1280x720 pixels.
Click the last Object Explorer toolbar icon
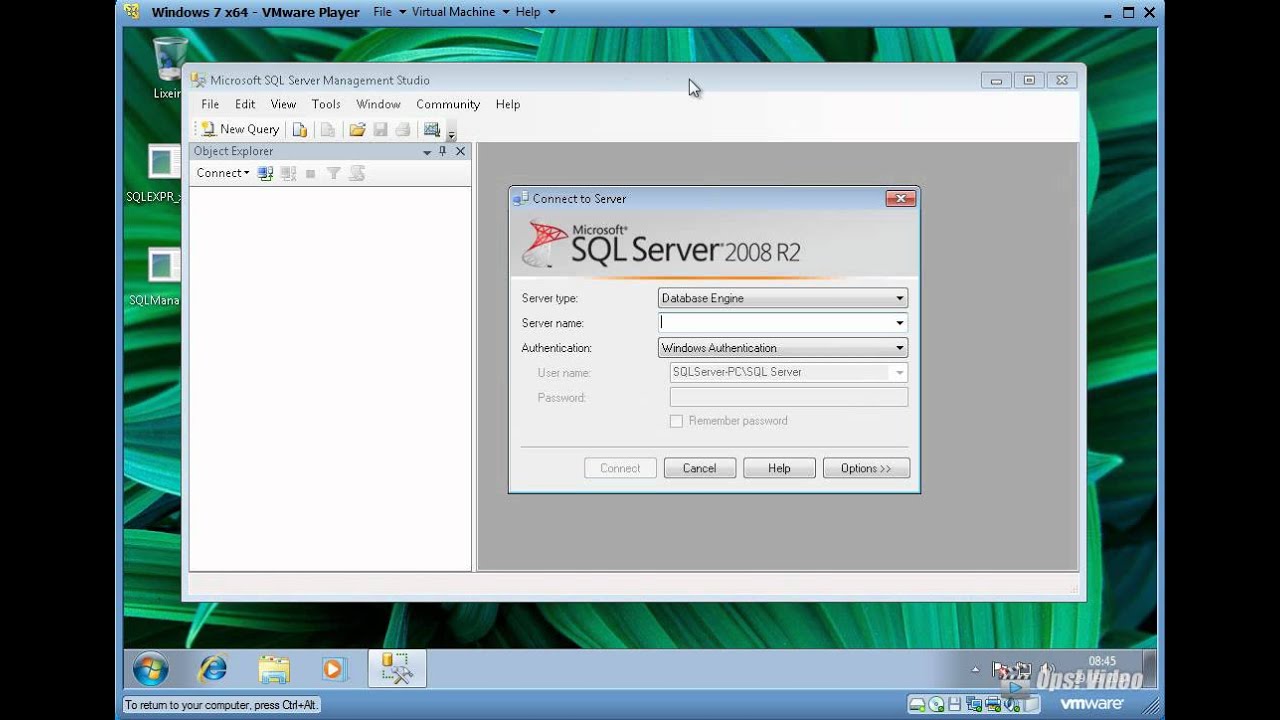357,173
